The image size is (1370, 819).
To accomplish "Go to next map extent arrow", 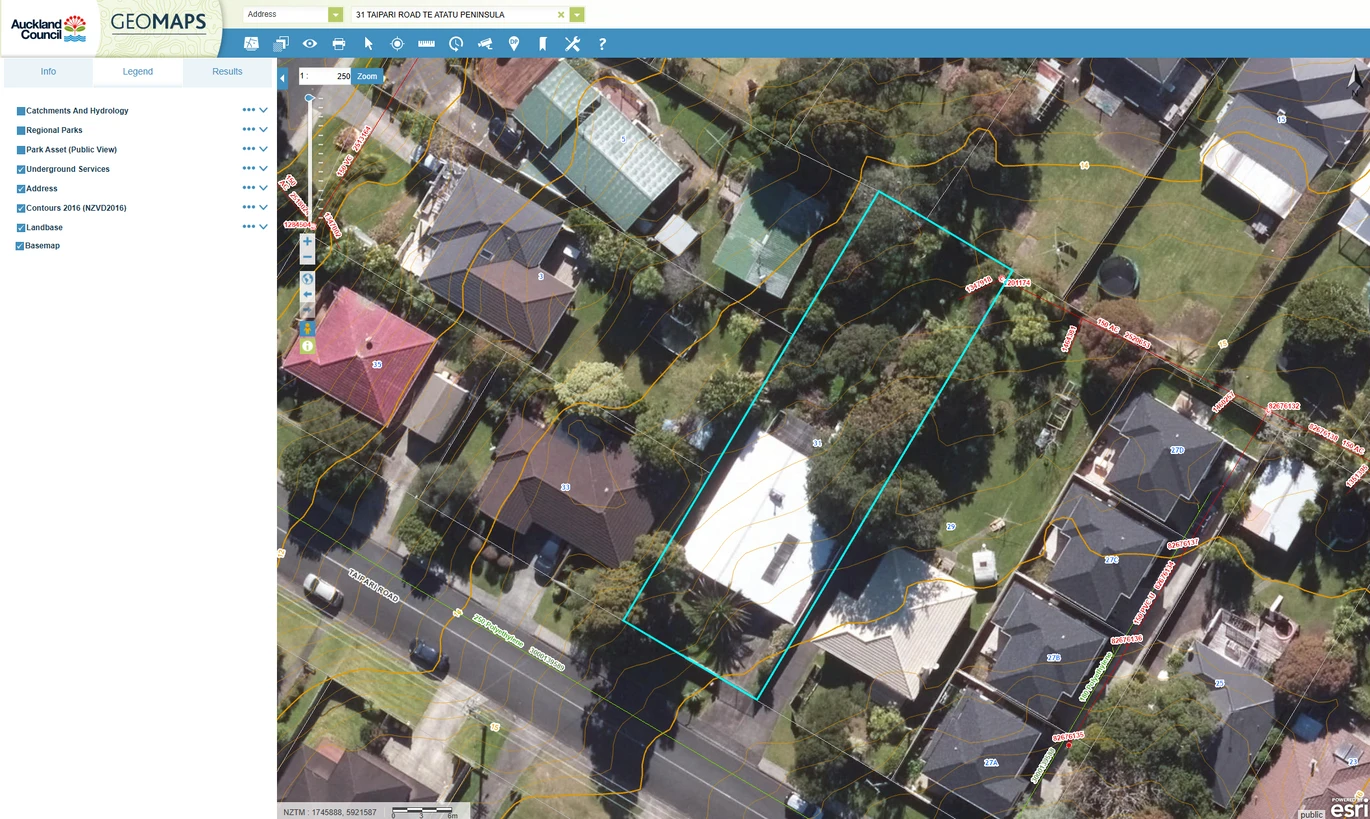I will (x=307, y=311).
